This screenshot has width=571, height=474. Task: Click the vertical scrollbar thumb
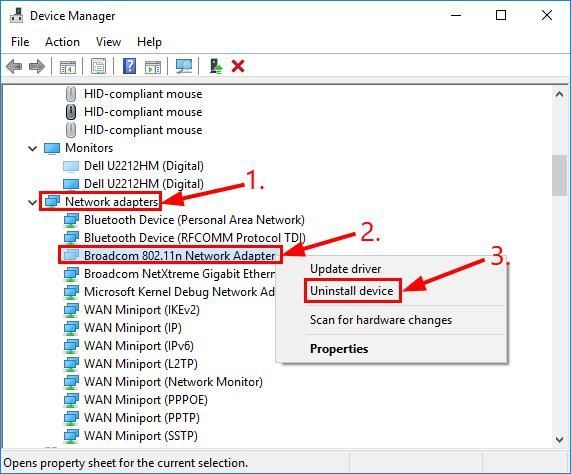tap(559, 175)
